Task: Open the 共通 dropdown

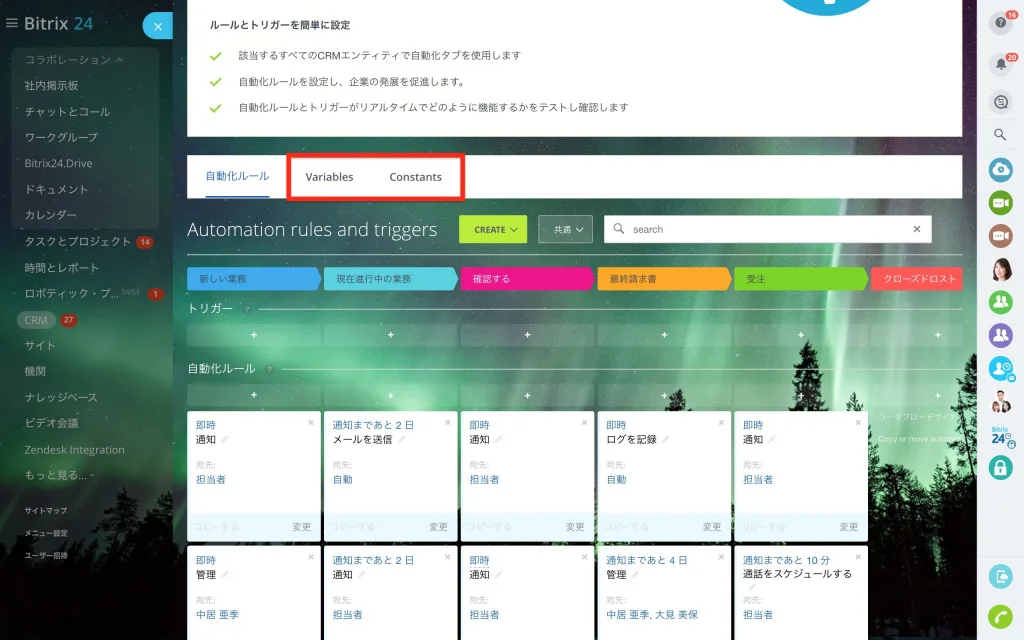Action: pos(566,229)
